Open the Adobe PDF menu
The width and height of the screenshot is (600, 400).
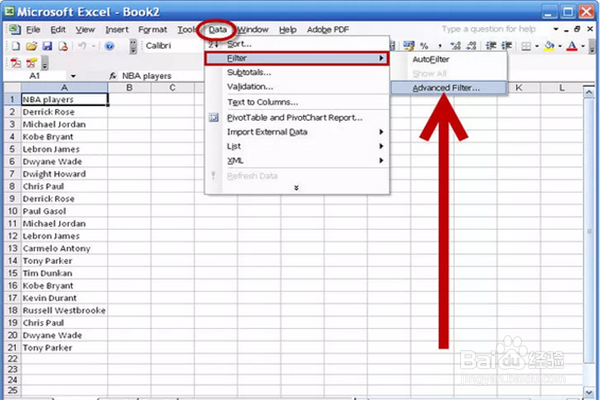click(328, 29)
